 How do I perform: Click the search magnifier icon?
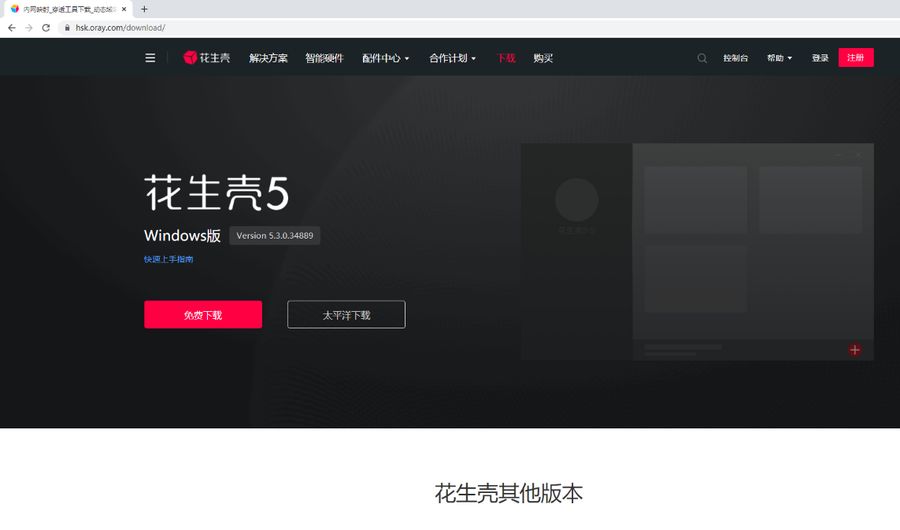point(701,58)
